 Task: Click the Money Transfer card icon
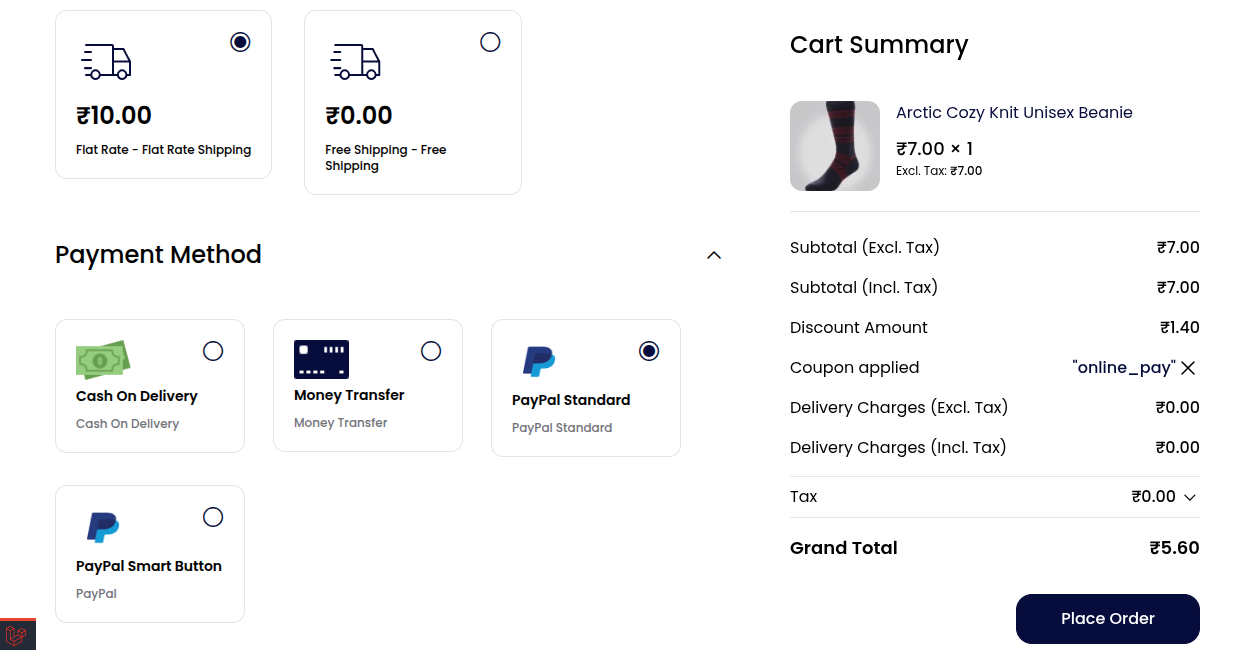[321, 359]
